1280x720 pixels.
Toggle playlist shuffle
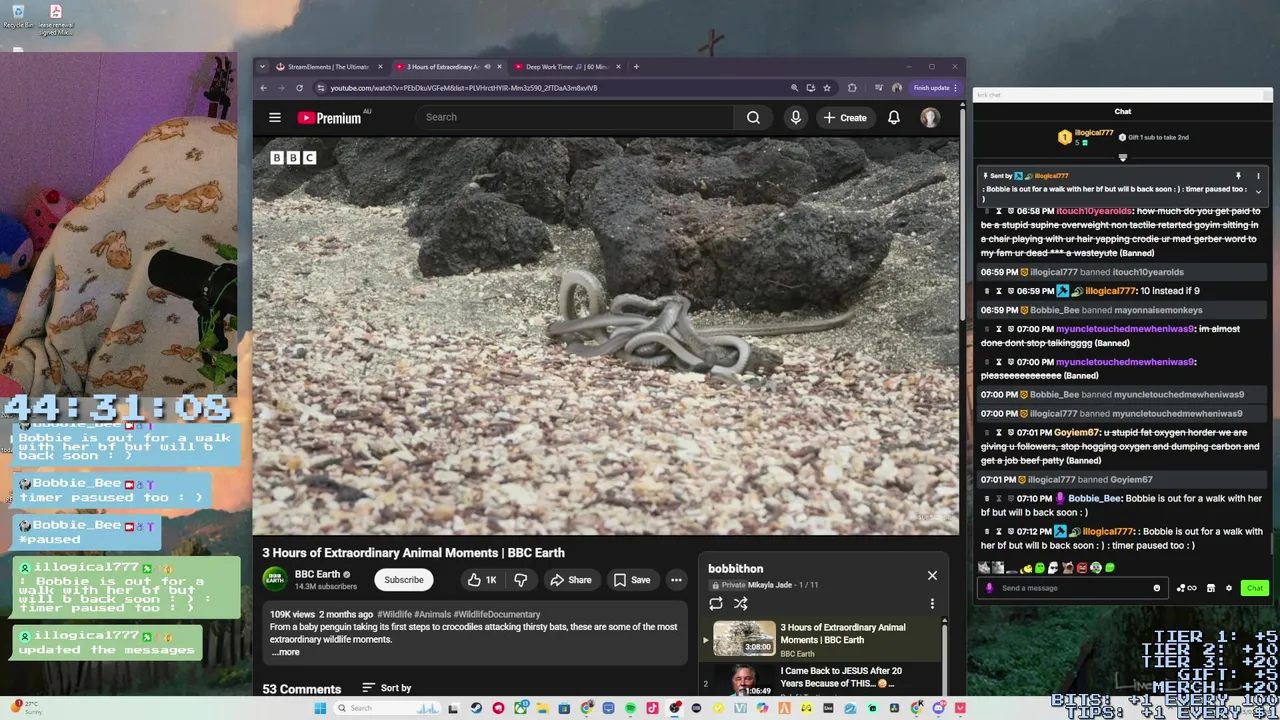[741, 603]
